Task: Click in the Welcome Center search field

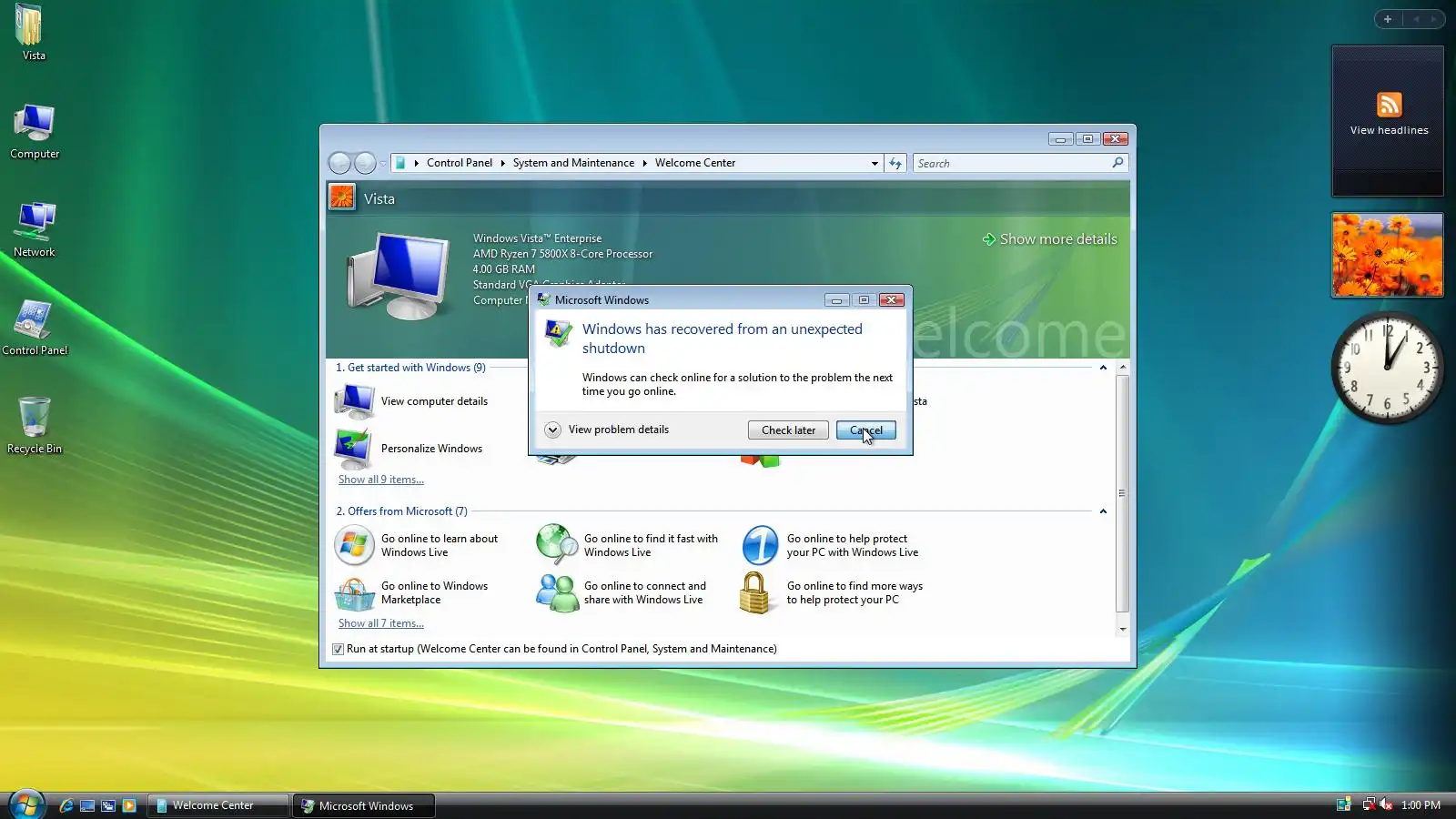Action: (x=1012, y=163)
